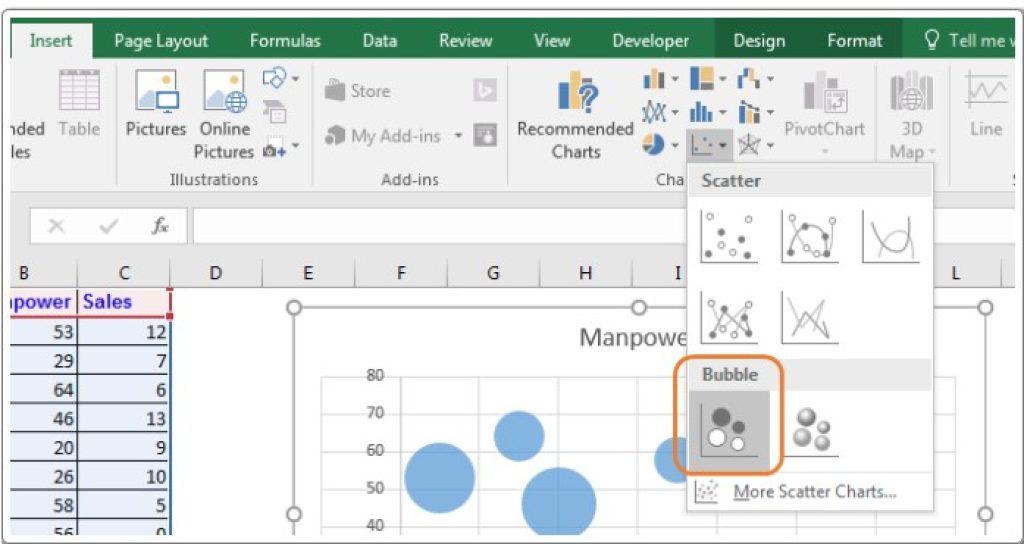Select the bubble near 65 on chart
Image resolution: width=1024 pixels, height=544 pixels.
tap(519, 436)
